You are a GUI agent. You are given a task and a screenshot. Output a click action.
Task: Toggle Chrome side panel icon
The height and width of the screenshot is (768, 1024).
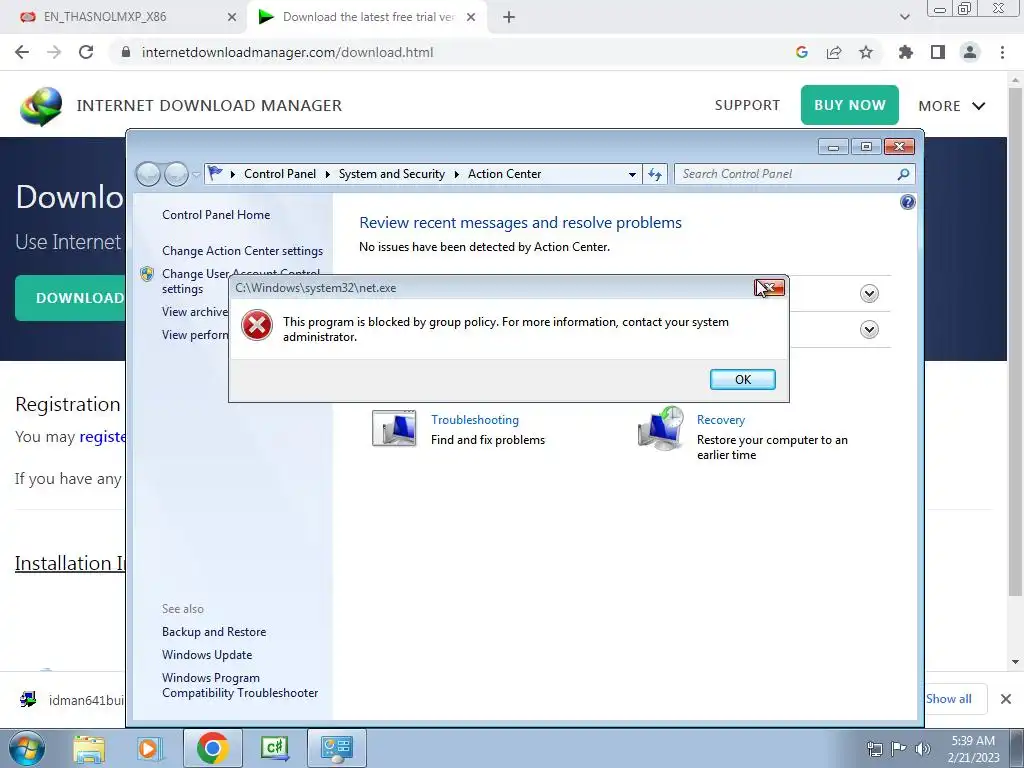938,52
